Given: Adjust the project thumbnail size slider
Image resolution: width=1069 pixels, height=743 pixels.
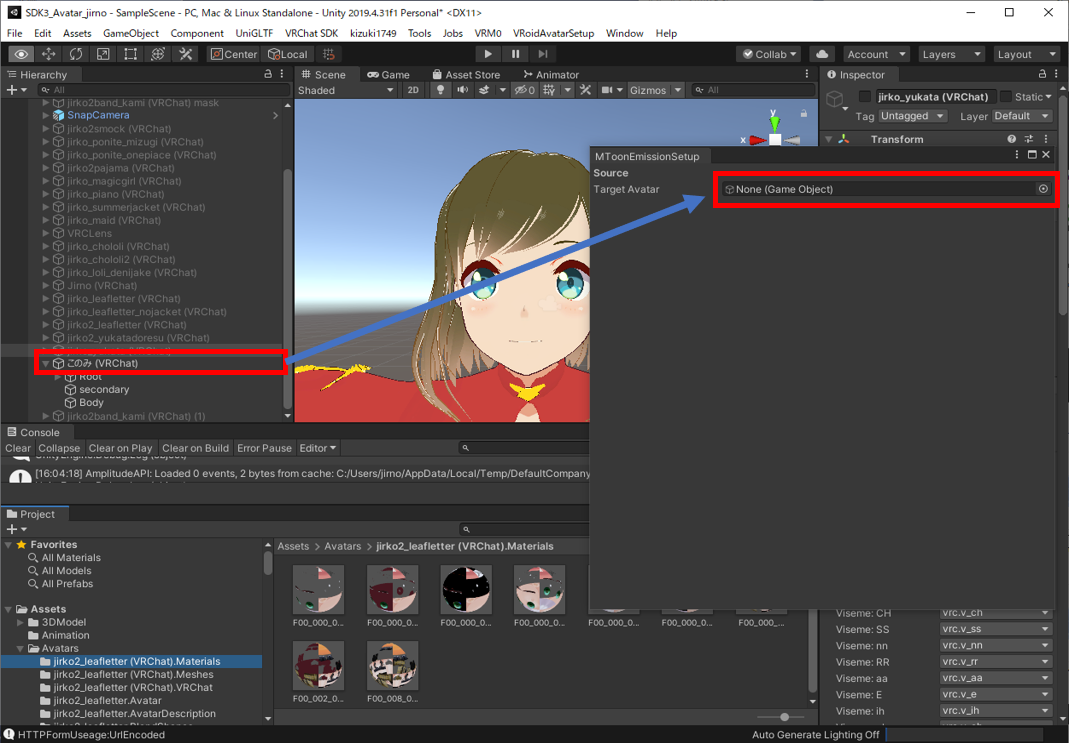Looking at the screenshot, I should tap(784, 717).
